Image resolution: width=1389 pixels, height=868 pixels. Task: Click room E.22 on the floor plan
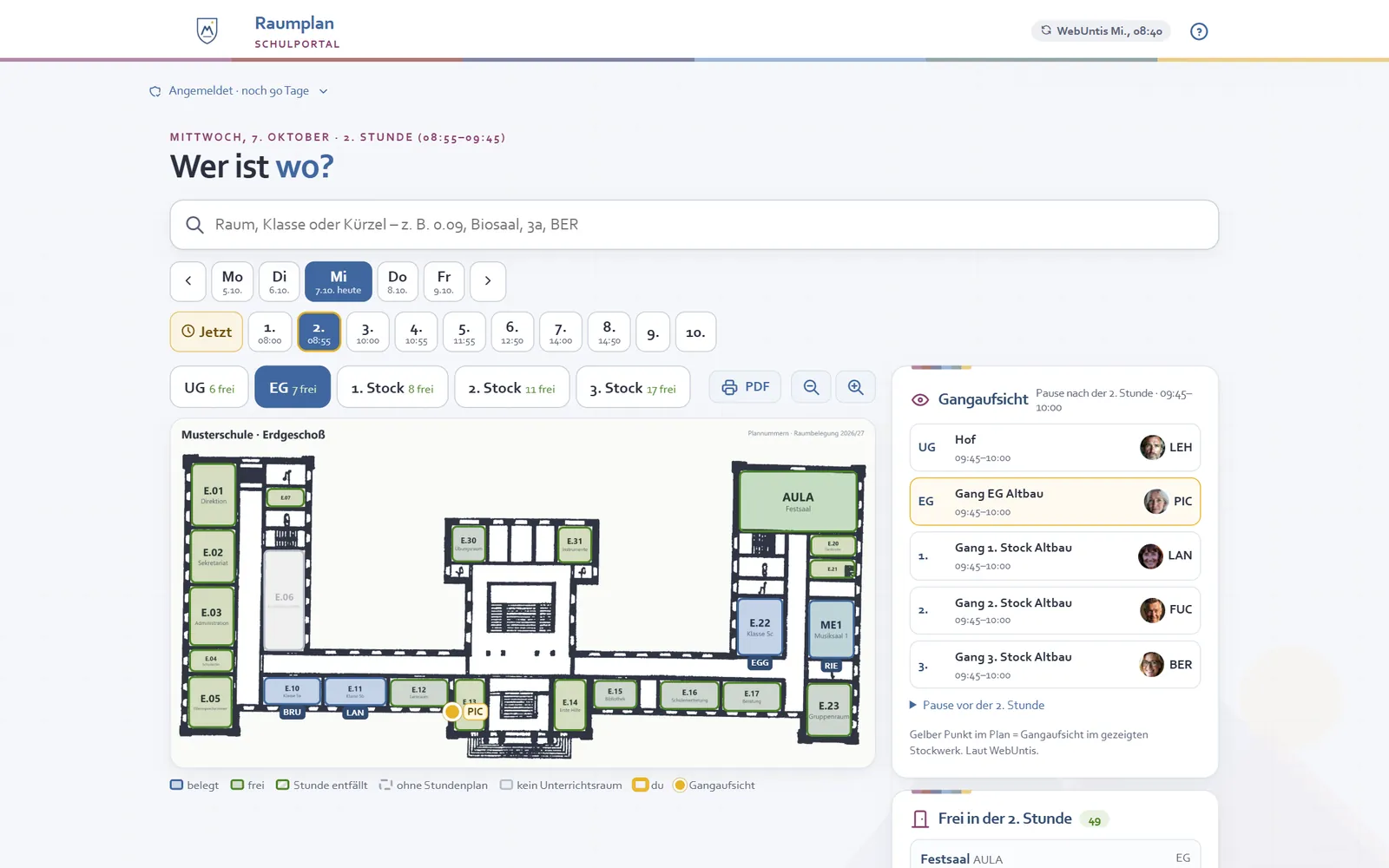coord(760,628)
